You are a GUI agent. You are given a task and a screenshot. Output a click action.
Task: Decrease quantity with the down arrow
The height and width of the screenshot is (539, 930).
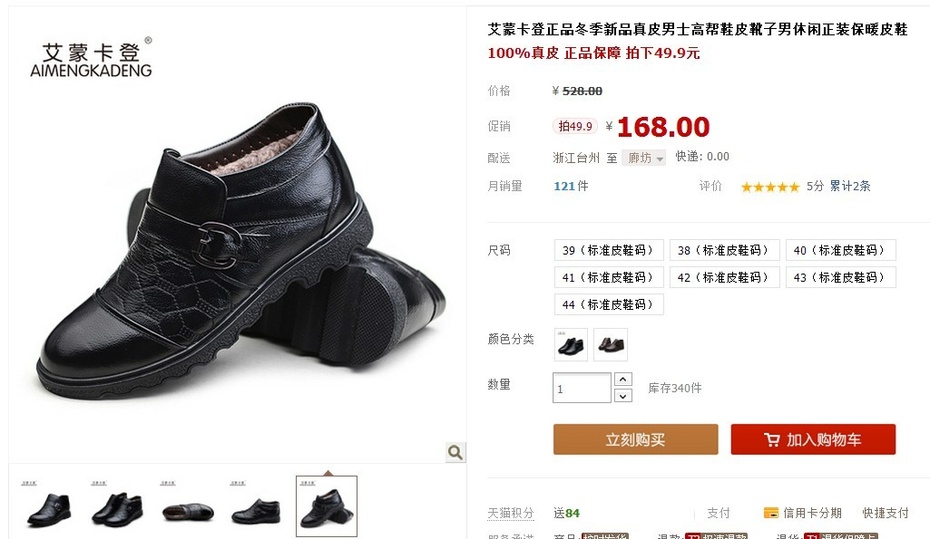click(x=623, y=396)
